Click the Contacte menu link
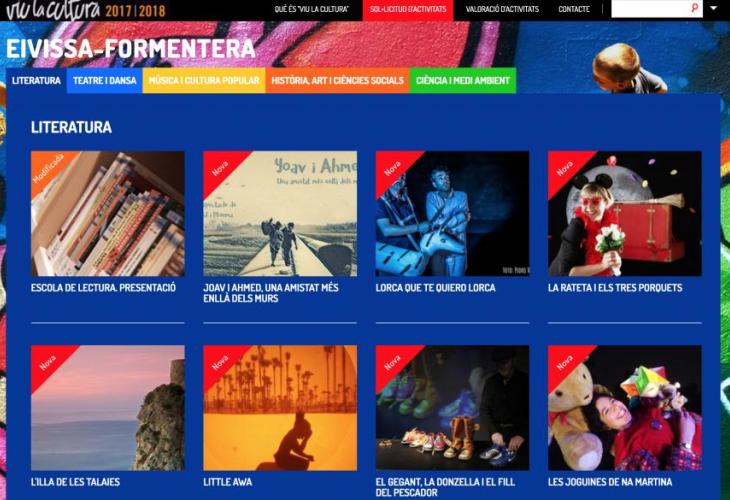 [574, 9]
